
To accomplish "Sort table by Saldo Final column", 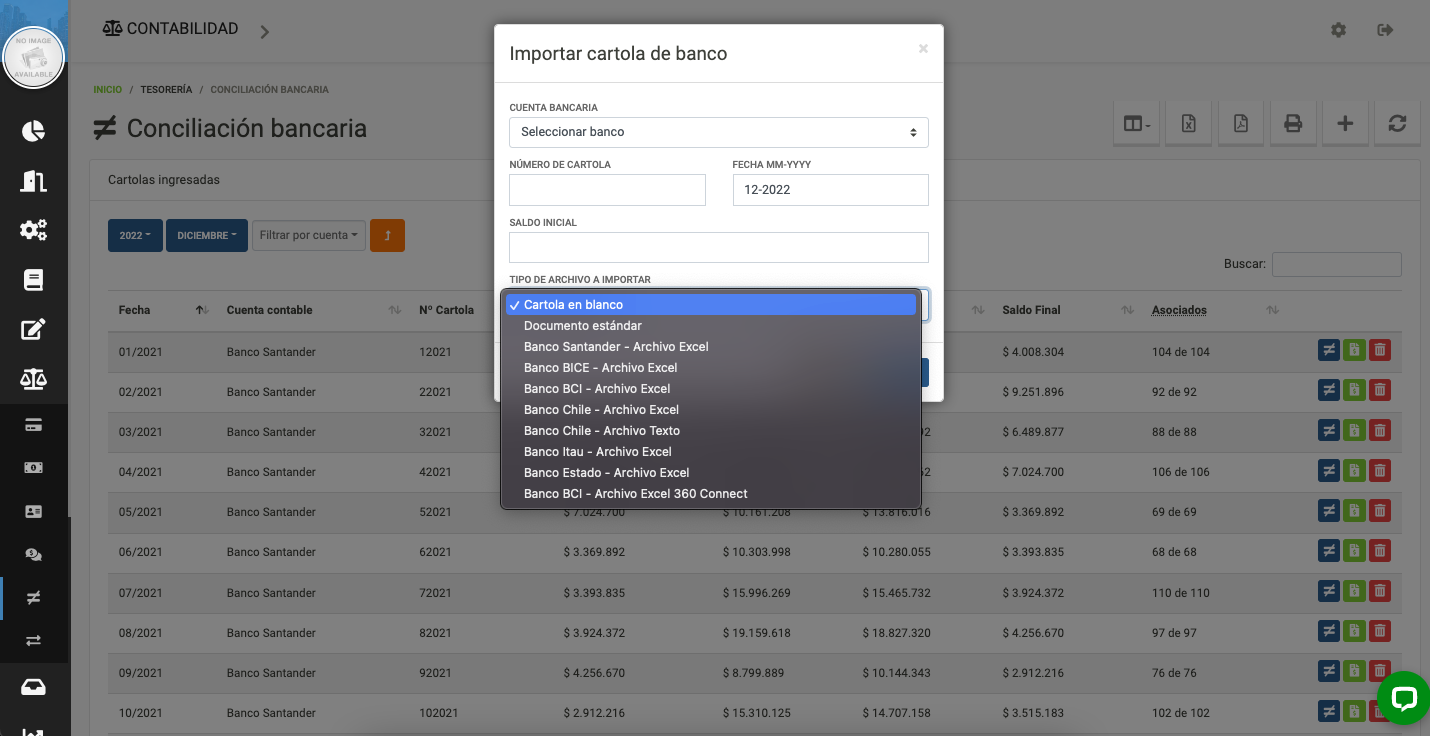I will coord(1066,310).
